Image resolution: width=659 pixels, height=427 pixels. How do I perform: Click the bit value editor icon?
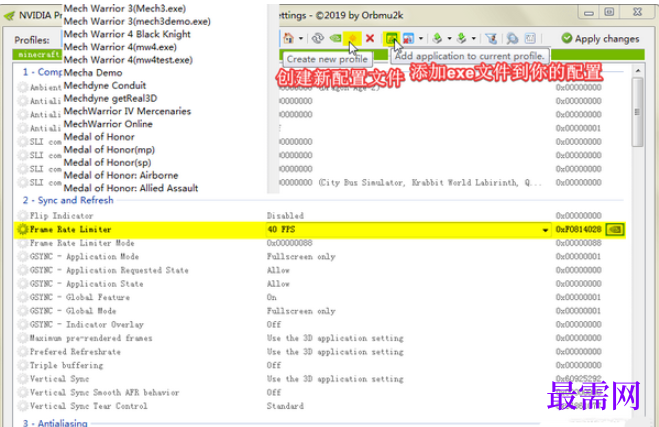tap(530, 38)
